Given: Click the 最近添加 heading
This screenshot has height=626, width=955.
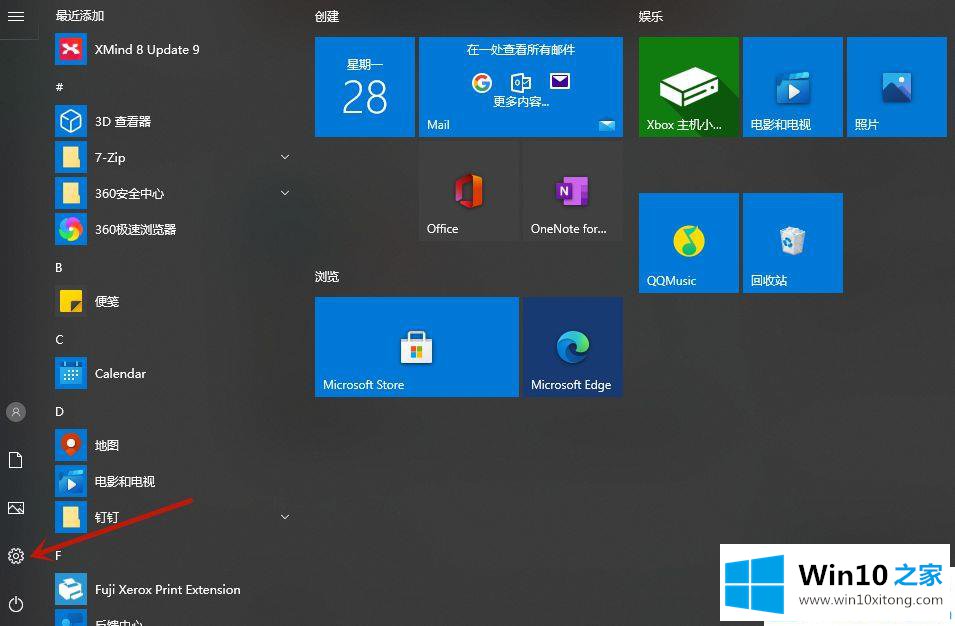Looking at the screenshot, I should [80, 16].
